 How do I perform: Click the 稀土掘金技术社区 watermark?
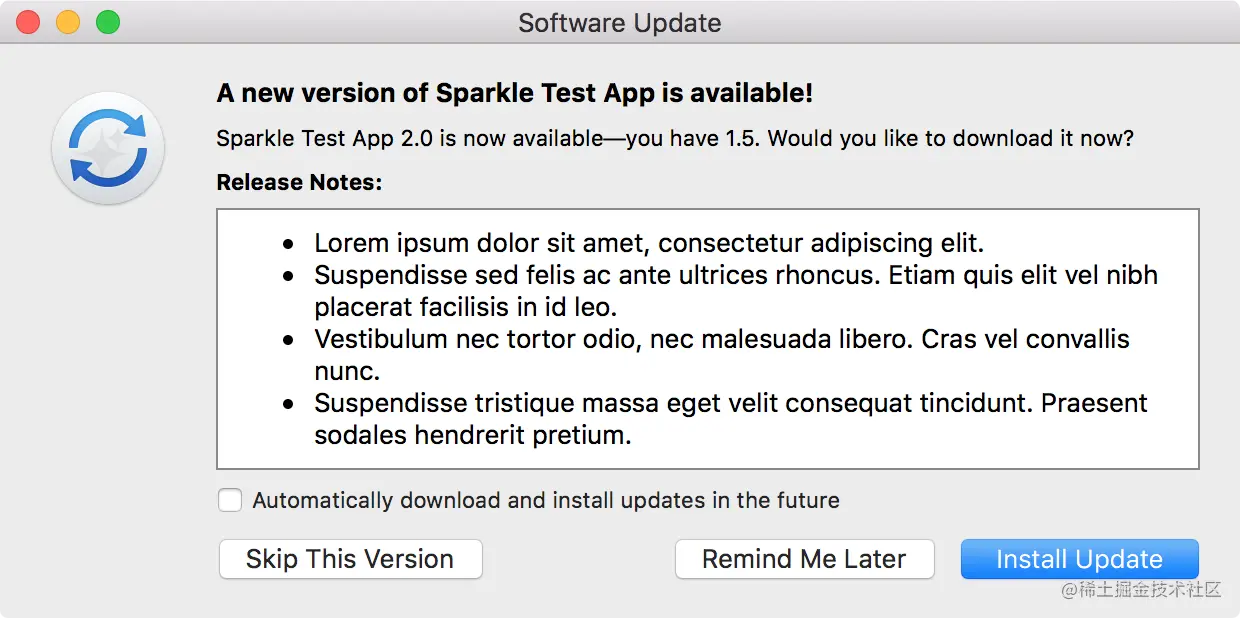1140,589
